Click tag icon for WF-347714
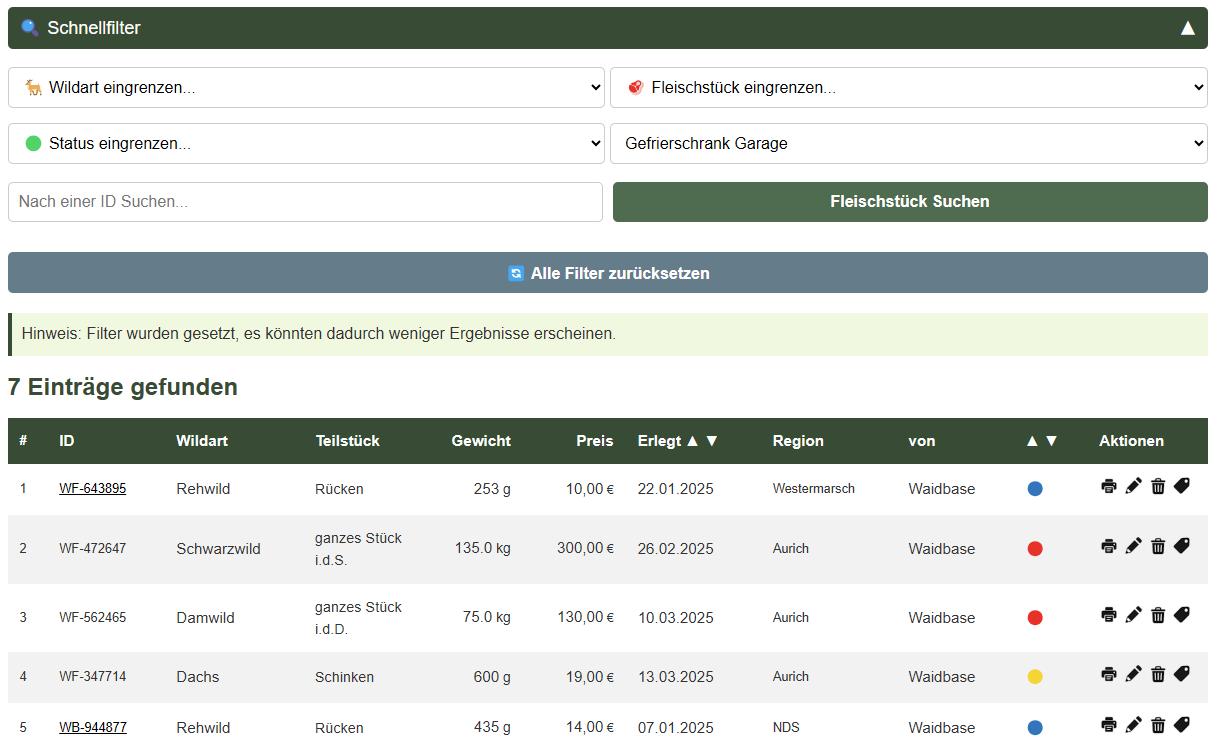 tap(1182, 674)
